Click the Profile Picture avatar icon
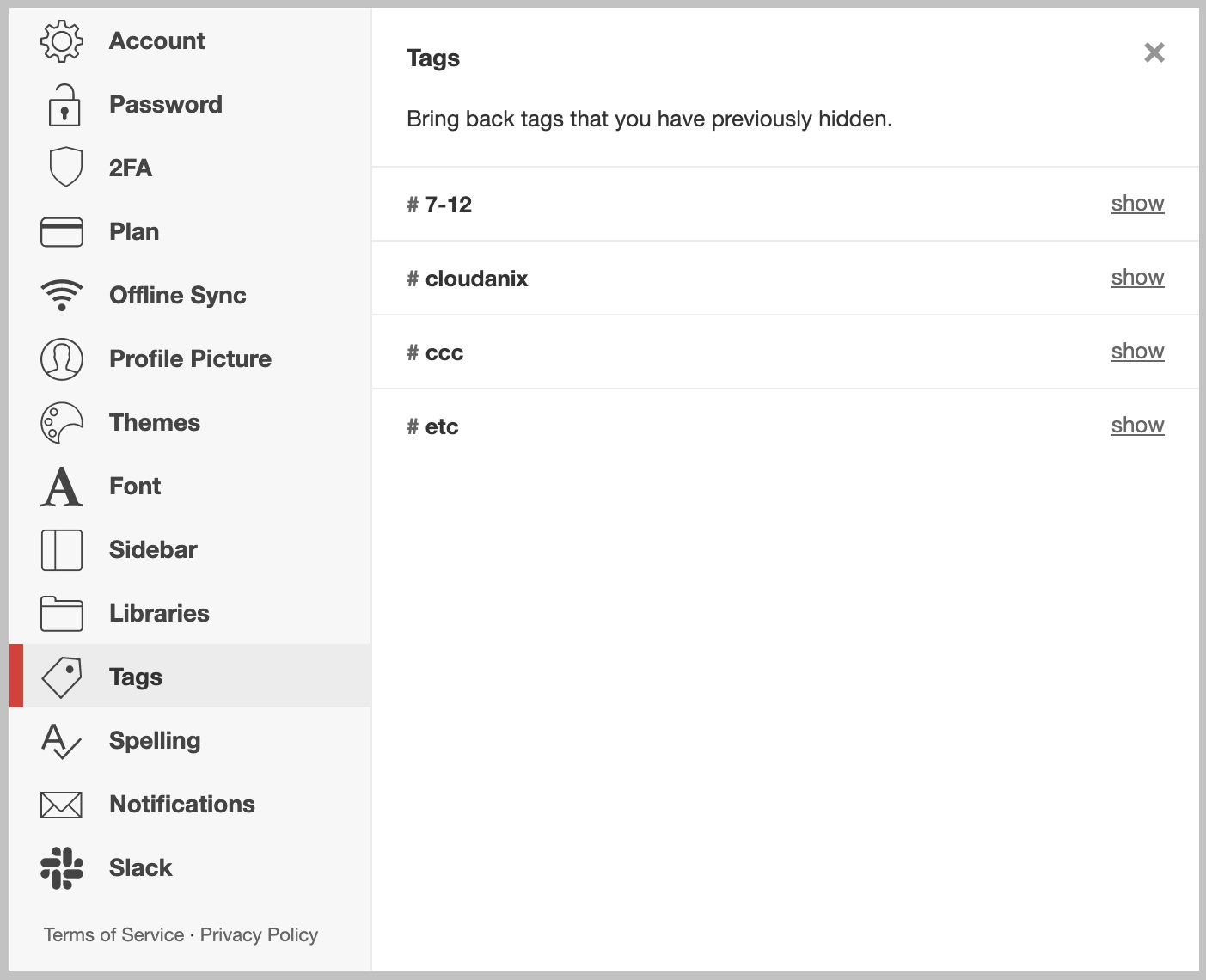 click(x=62, y=359)
